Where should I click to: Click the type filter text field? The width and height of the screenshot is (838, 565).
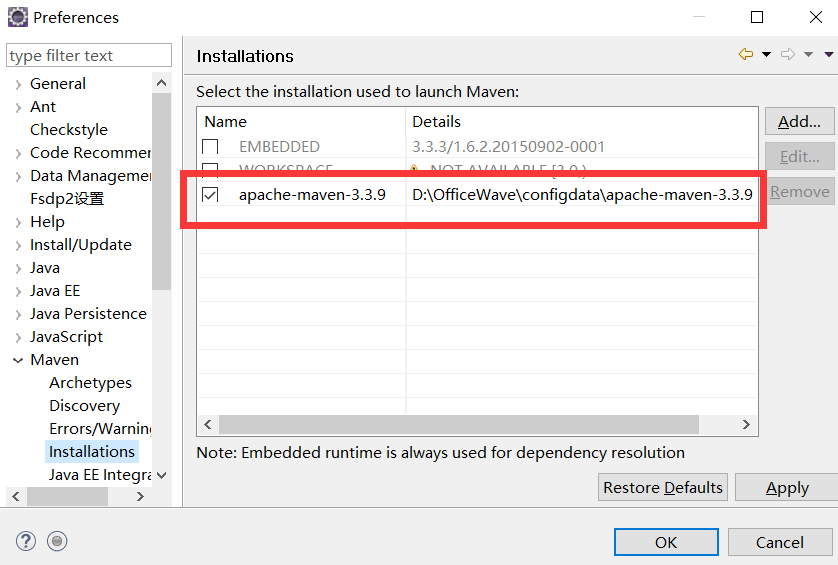tap(89, 55)
